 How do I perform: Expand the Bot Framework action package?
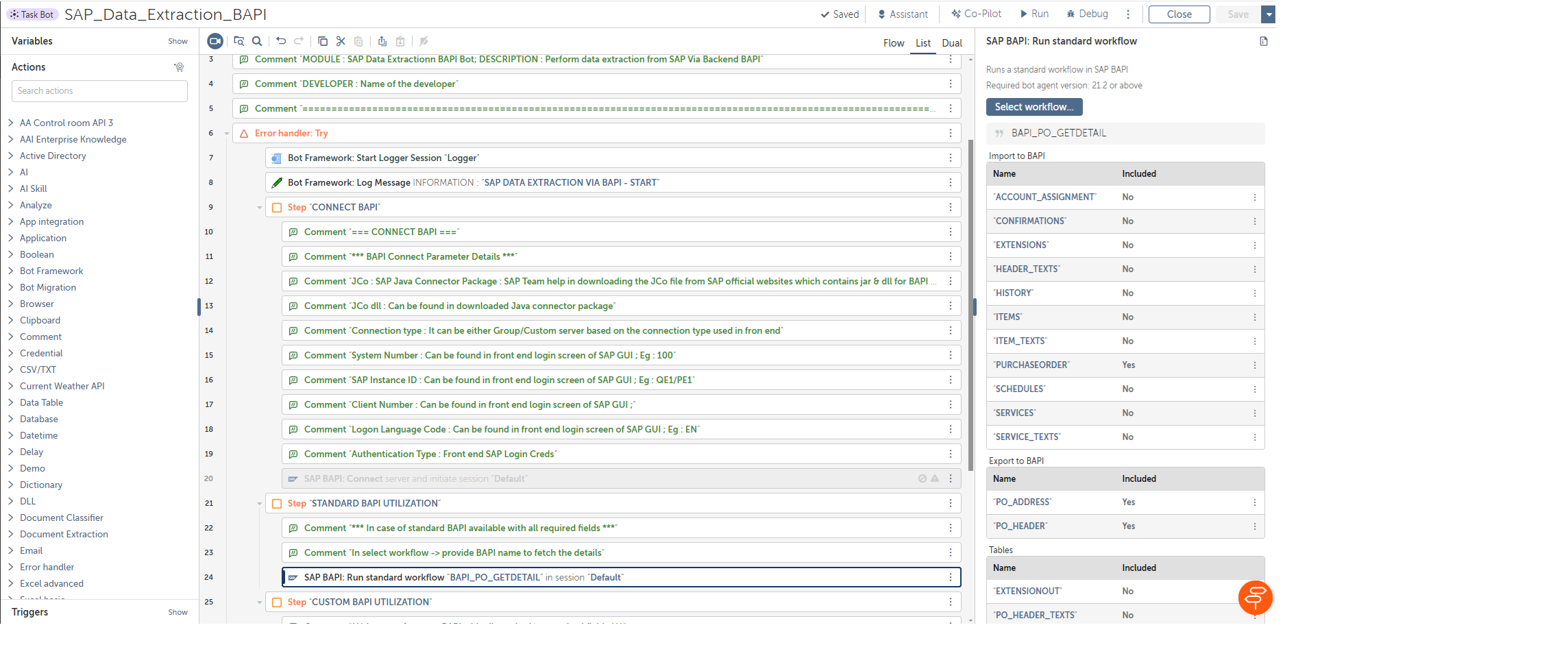[x=11, y=271]
